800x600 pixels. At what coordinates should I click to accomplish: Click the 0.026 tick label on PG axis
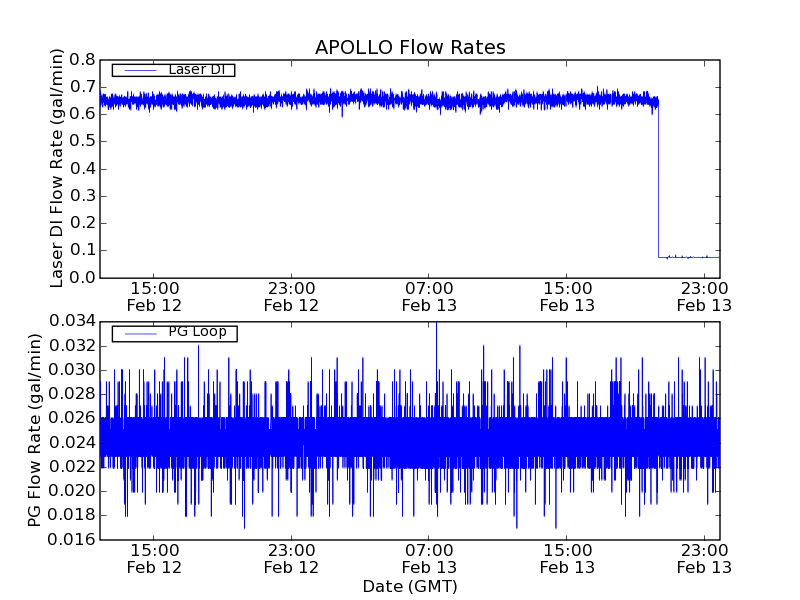(72, 418)
